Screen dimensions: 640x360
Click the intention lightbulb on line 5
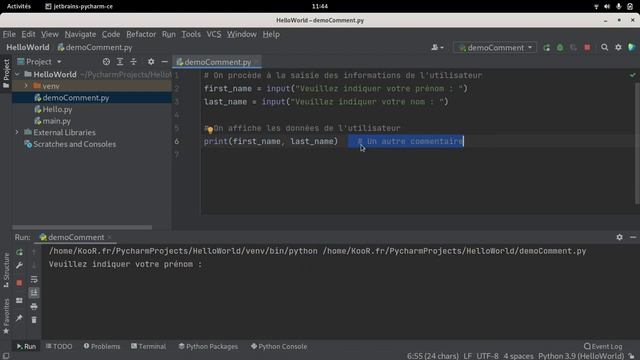coord(210,130)
